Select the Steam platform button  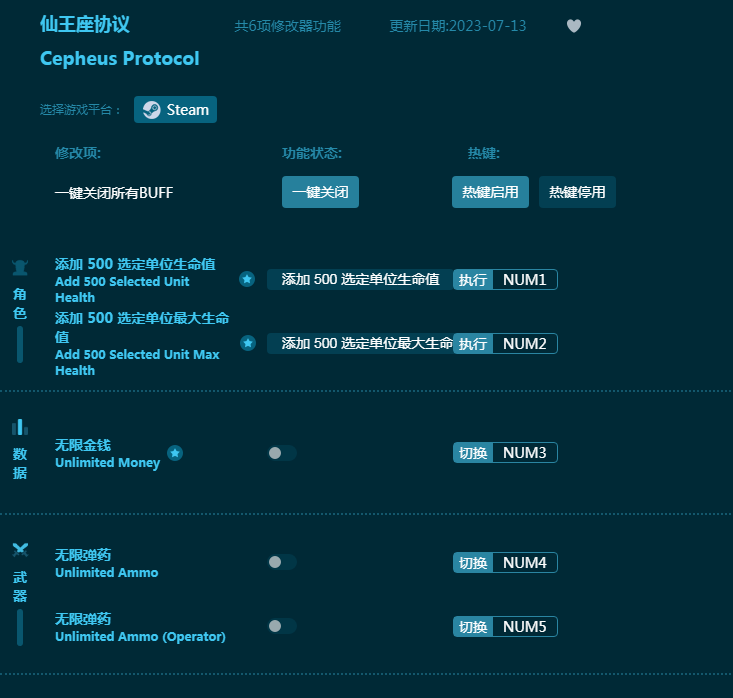pyautogui.click(x=175, y=109)
